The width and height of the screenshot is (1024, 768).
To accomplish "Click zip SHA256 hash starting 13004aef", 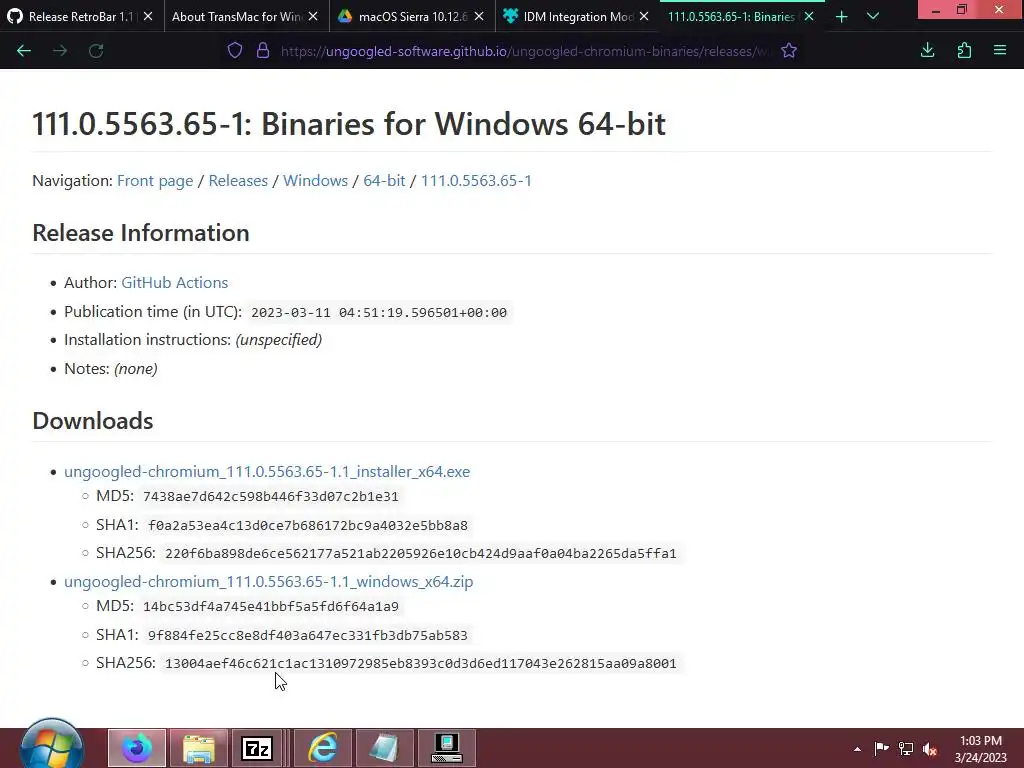I will pos(421,664).
